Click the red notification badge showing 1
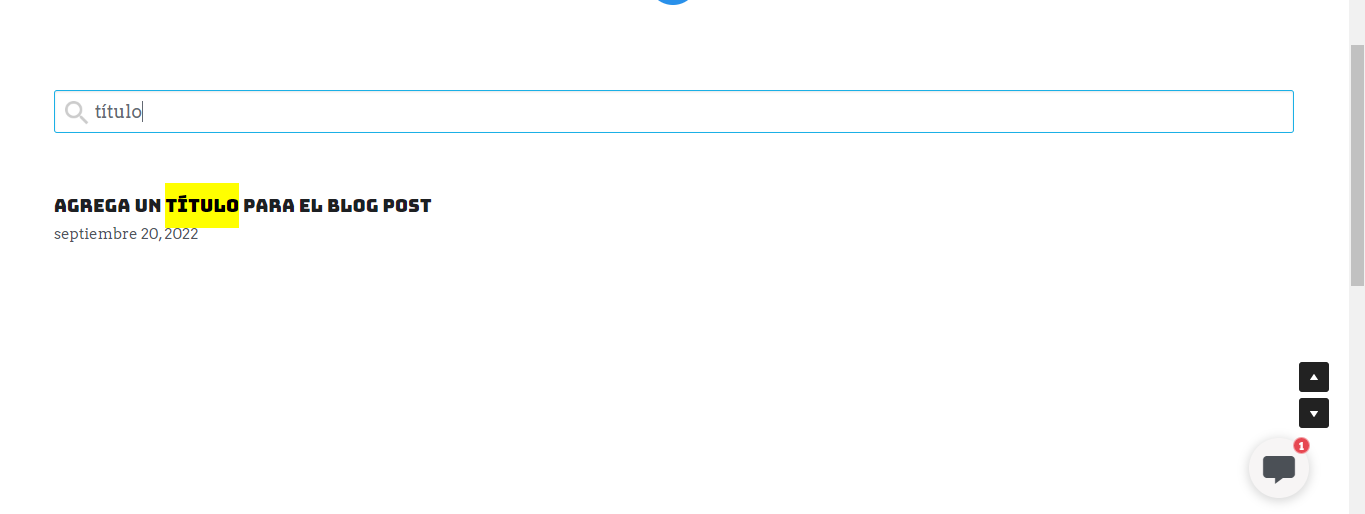The width and height of the screenshot is (1365, 514). [x=1301, y=446]
